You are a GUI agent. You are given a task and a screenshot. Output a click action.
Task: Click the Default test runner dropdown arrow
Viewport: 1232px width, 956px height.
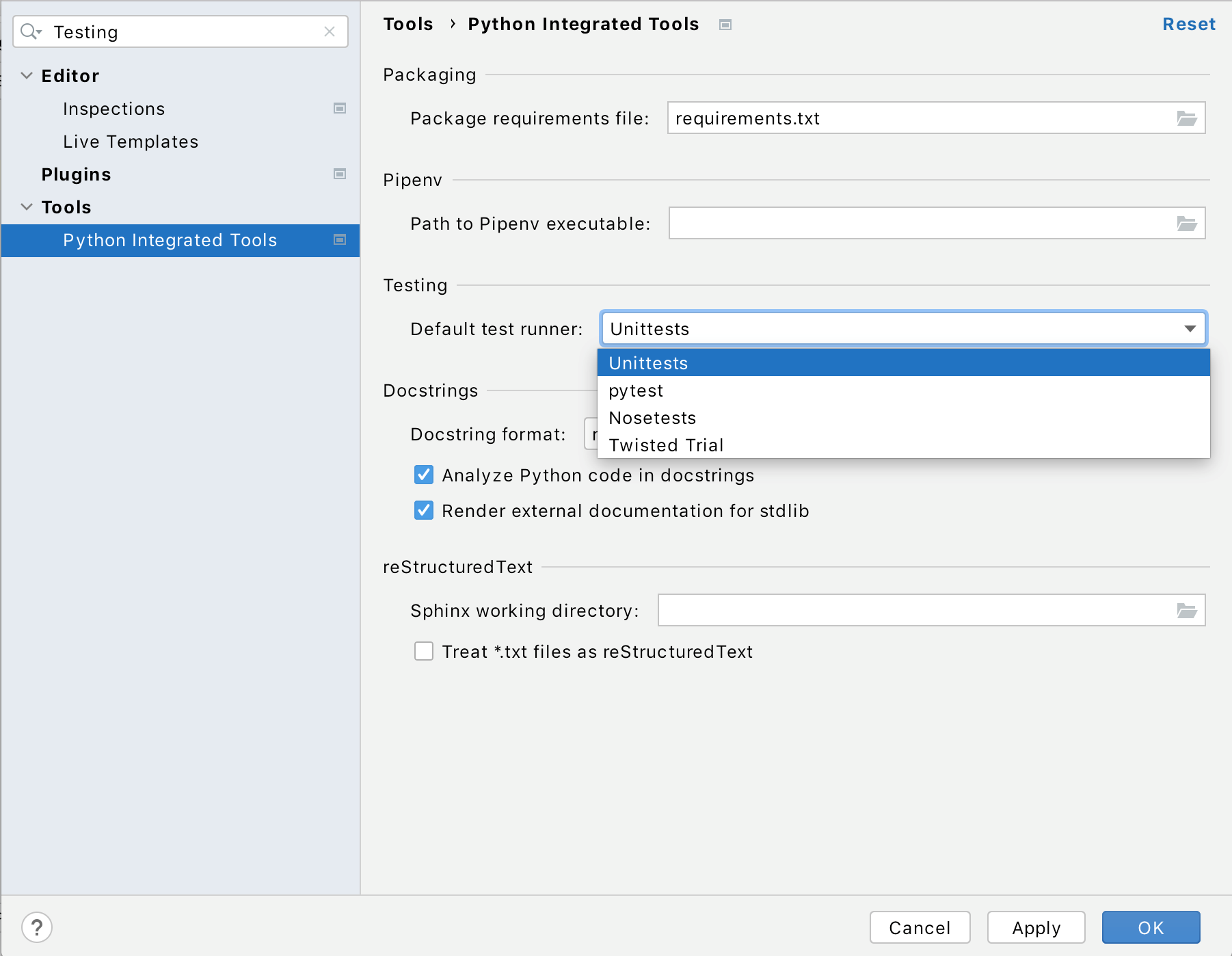pos(1190,329)
